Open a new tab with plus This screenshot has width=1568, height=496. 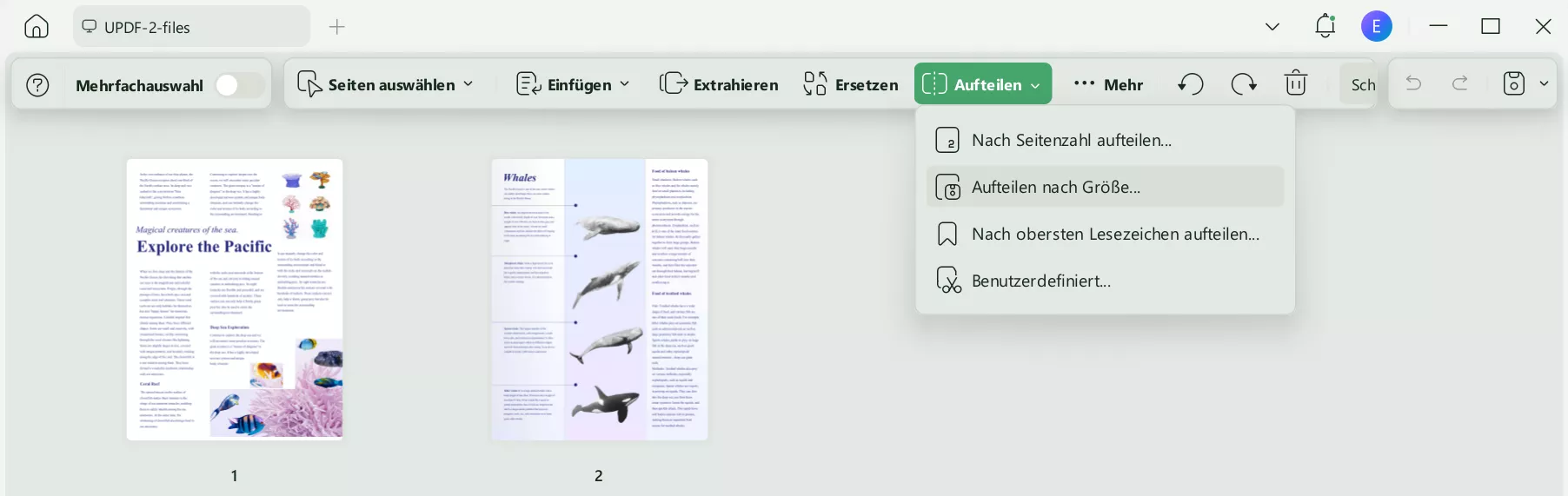click(x=337, y=27)
